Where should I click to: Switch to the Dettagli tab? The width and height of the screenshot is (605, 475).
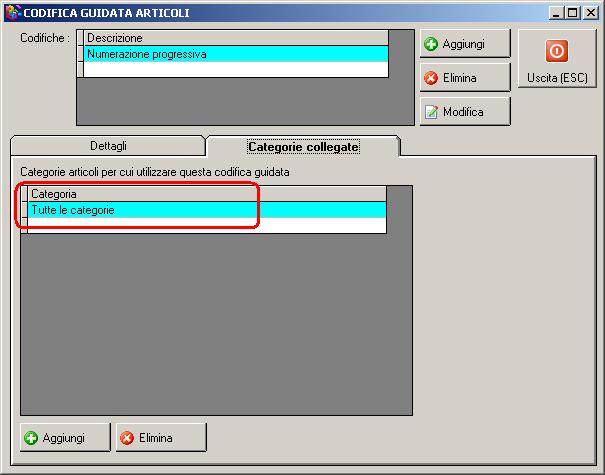[108, 146]
